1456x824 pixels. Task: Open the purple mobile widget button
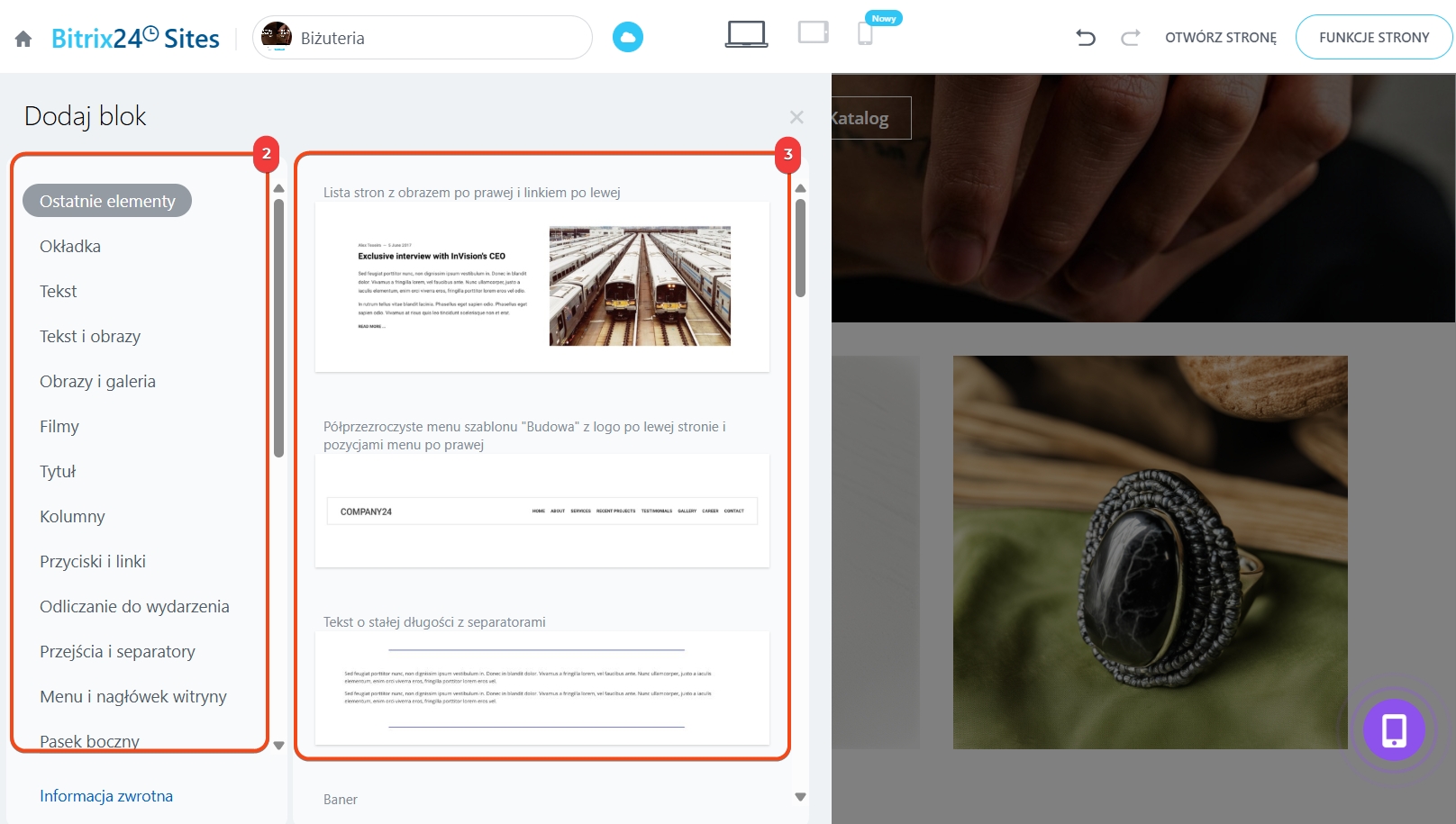pyautogui.click(x=1394, y=729)
